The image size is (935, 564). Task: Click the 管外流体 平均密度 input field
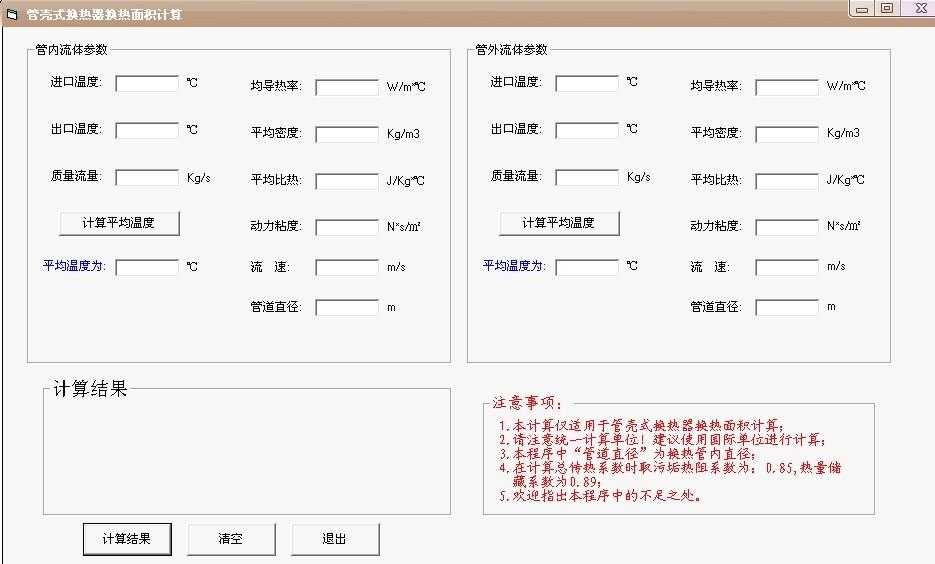[787, 134]
